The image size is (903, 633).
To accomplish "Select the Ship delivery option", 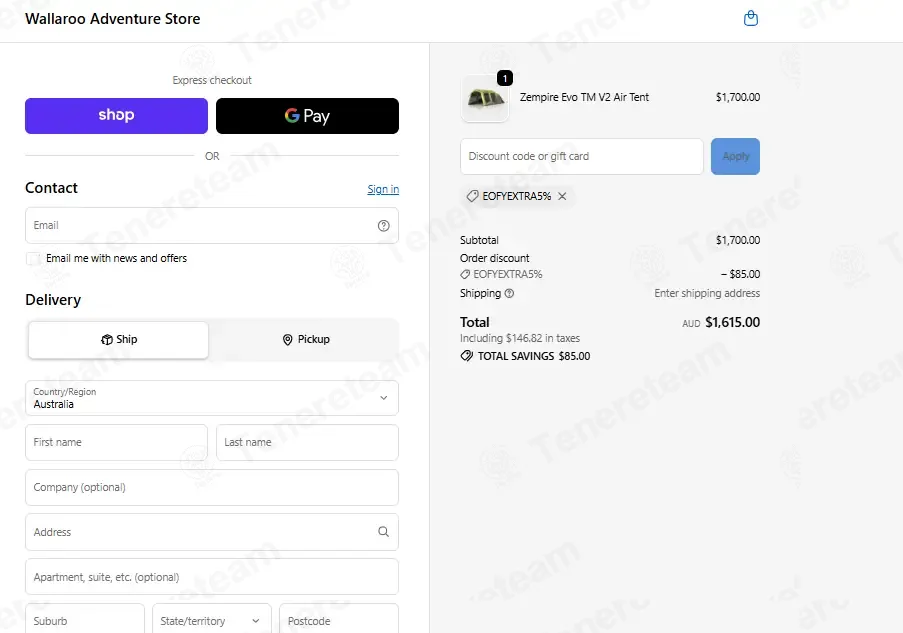I will click(119, 340).
